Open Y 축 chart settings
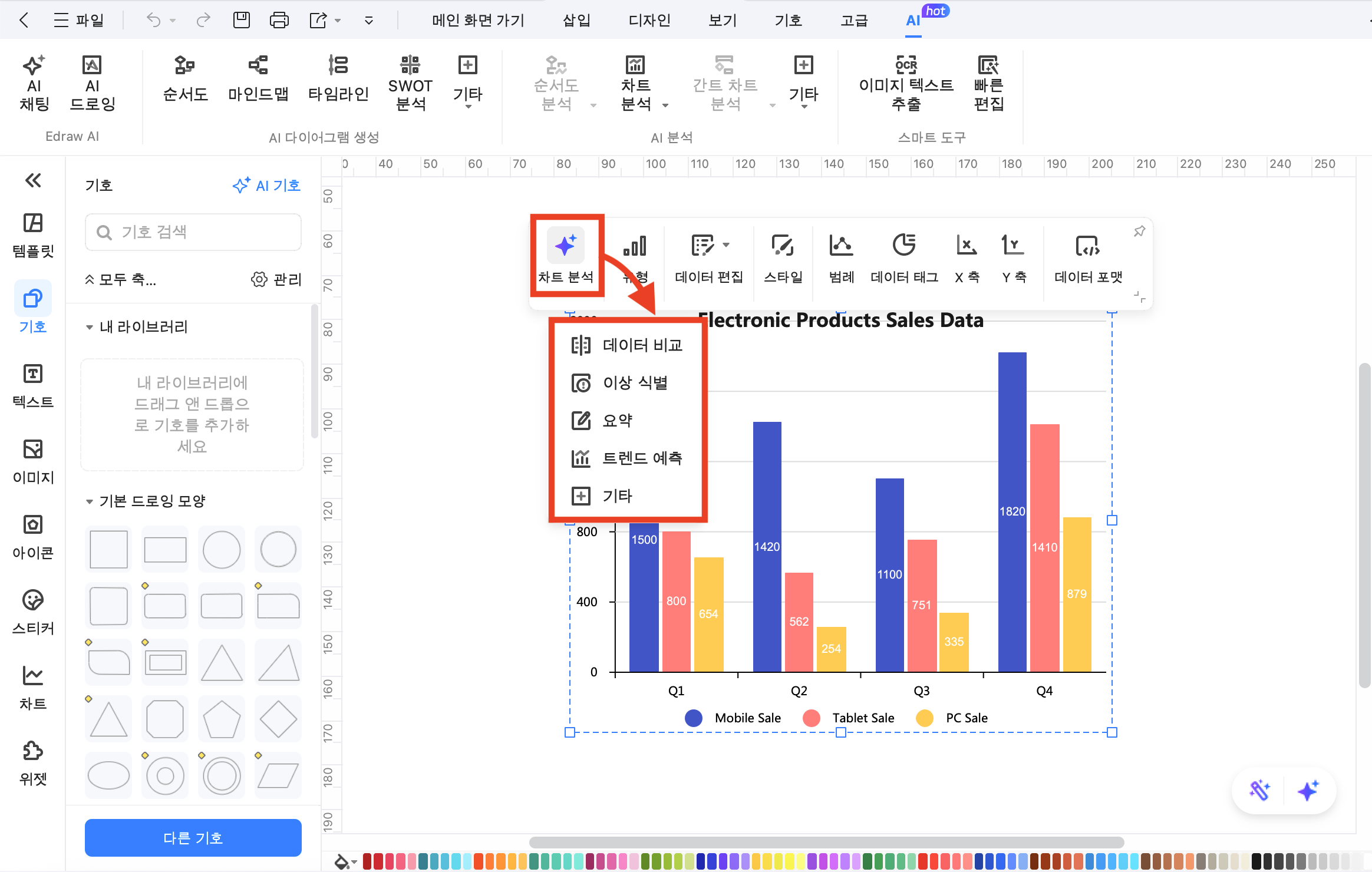This screenshot has width=1372, height=872. [x=1014, y=258]
